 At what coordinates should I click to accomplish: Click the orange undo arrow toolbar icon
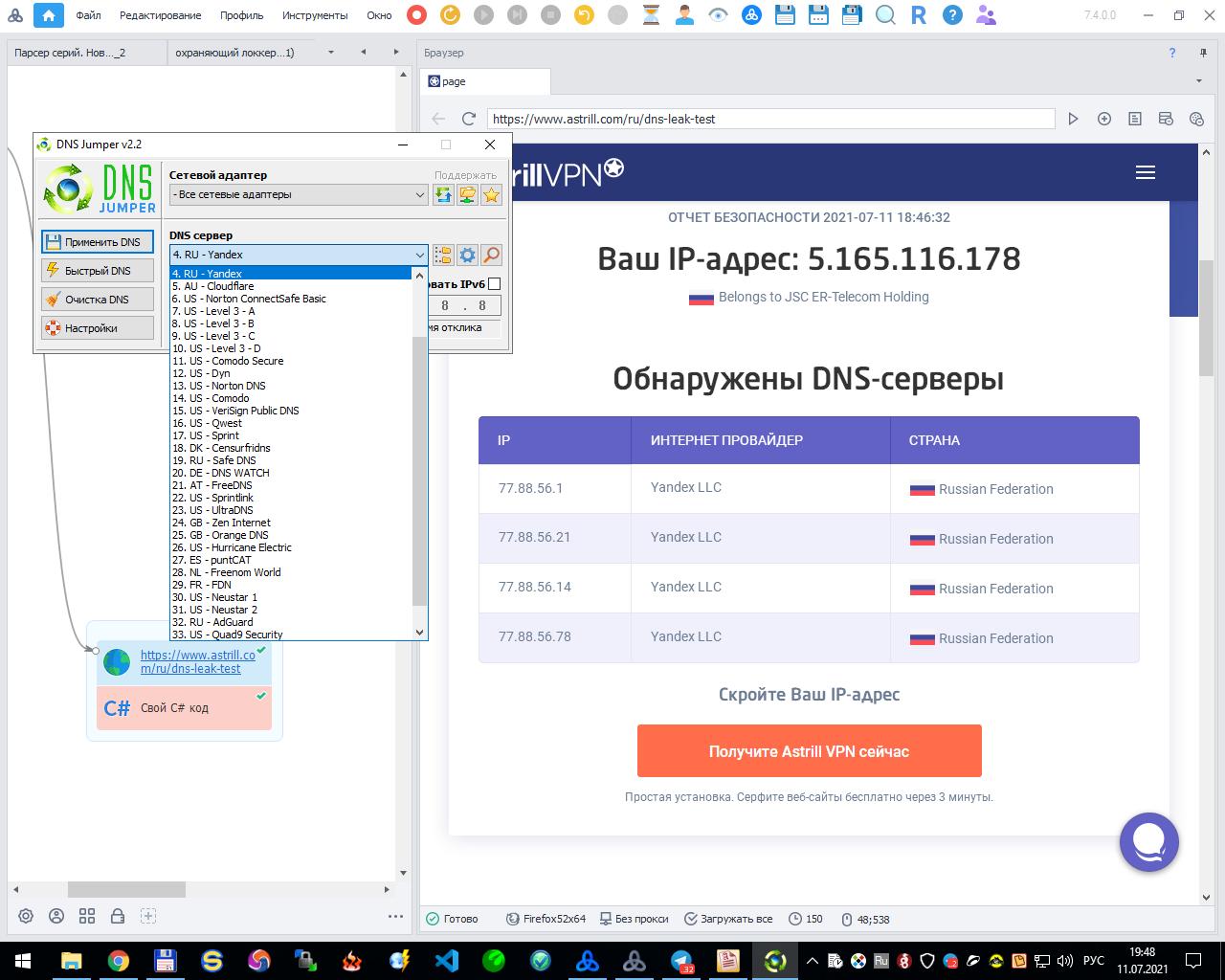[584, 14]
